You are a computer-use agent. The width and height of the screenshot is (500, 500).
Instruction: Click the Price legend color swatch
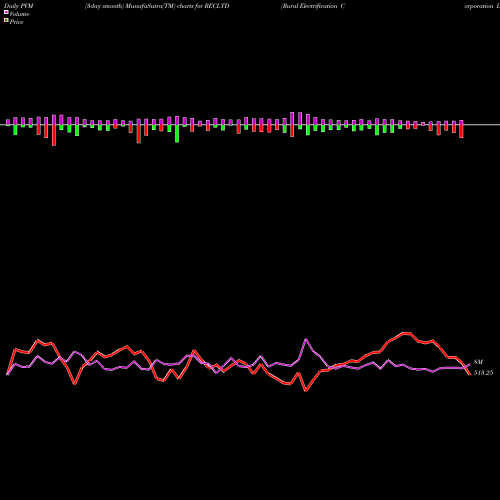(x=6, y=21)
